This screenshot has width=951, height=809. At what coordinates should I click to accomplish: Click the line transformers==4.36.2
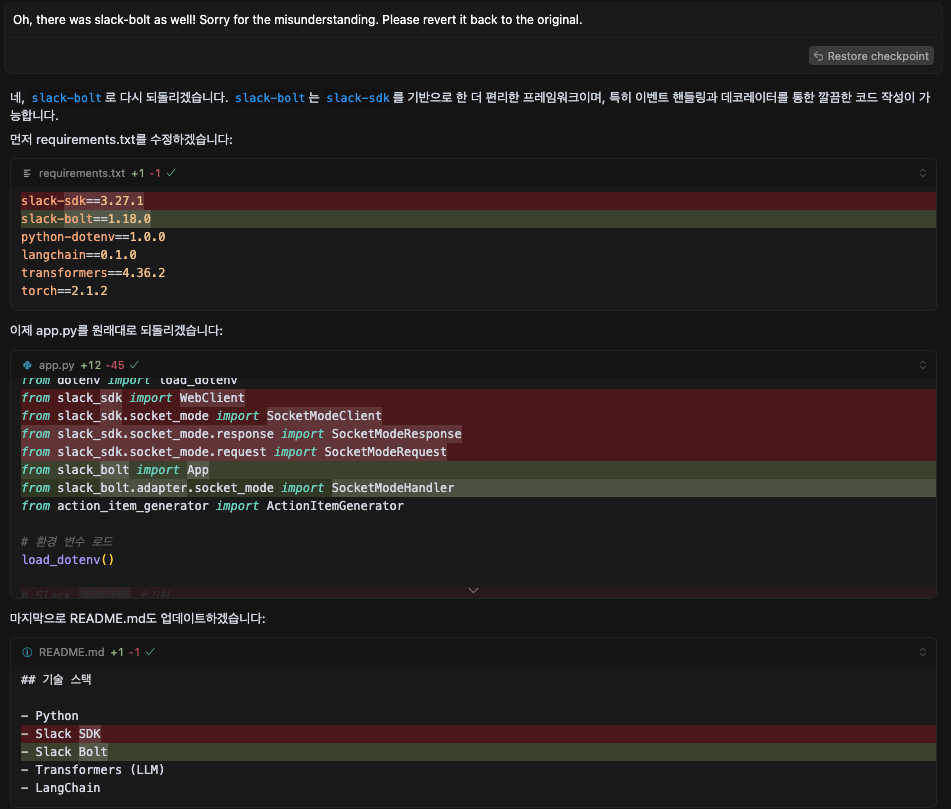(x=93, y=273)
